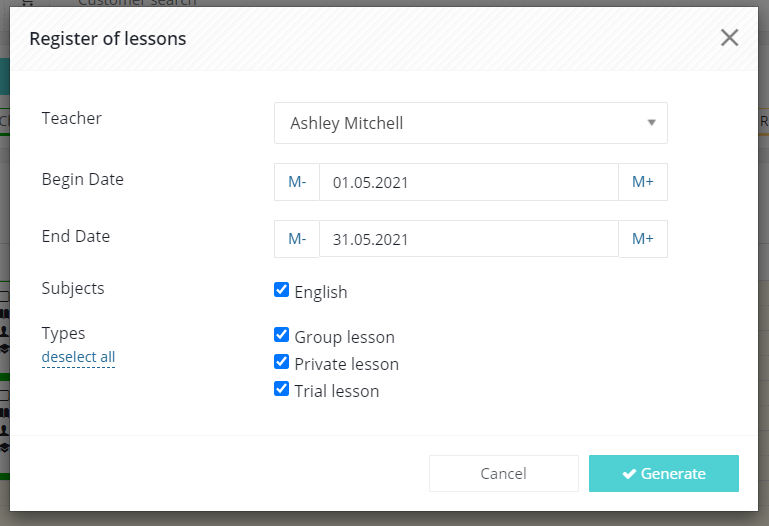Image resolution: width=769 pixels, height=526 pixels.
Task: Click the arrow beside Ashley Mitchell
Action: [651, 123]
